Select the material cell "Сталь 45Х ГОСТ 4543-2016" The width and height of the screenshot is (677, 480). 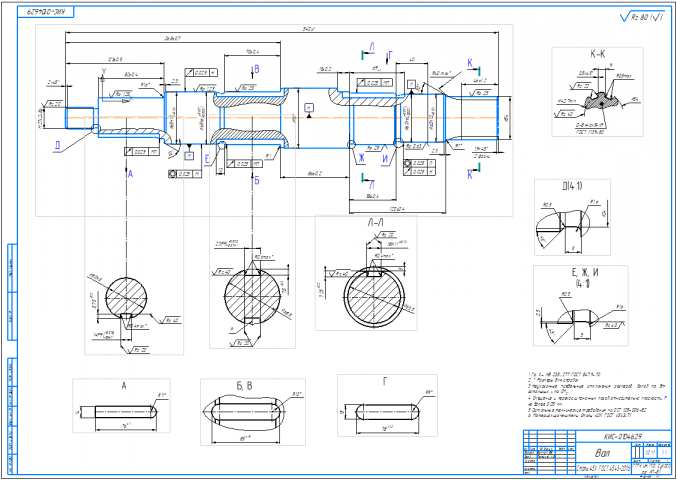pyautogui.click(x=604, y=469)
